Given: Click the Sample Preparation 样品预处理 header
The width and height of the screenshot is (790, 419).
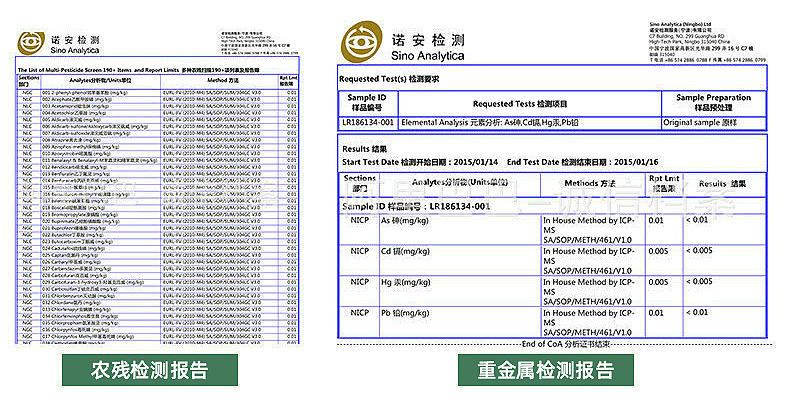Looking at the screenshot, I should [x=712, y=102].
